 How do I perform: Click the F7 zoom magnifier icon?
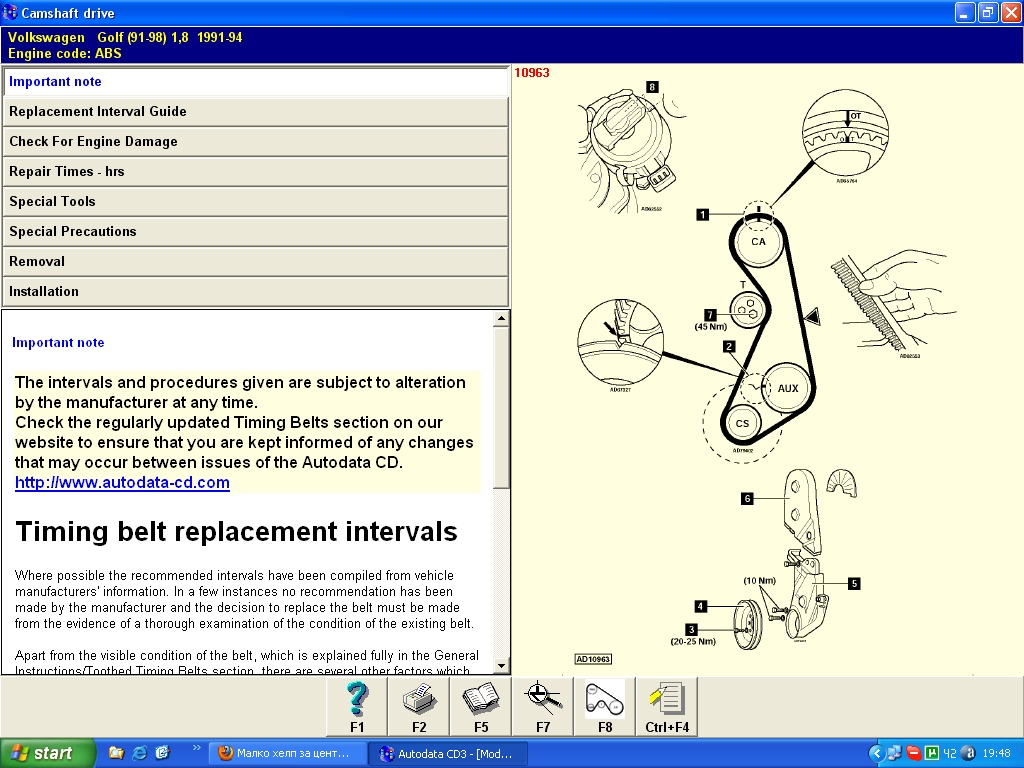[543, 706]
